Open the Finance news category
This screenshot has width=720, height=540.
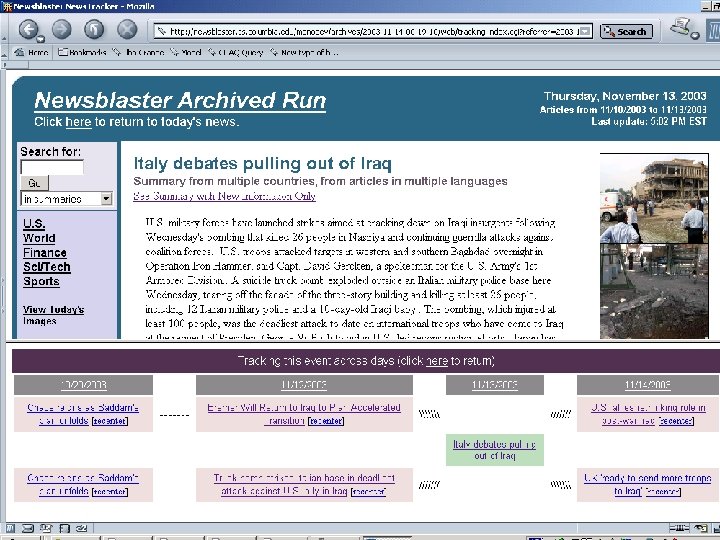[x=45, y=253]
